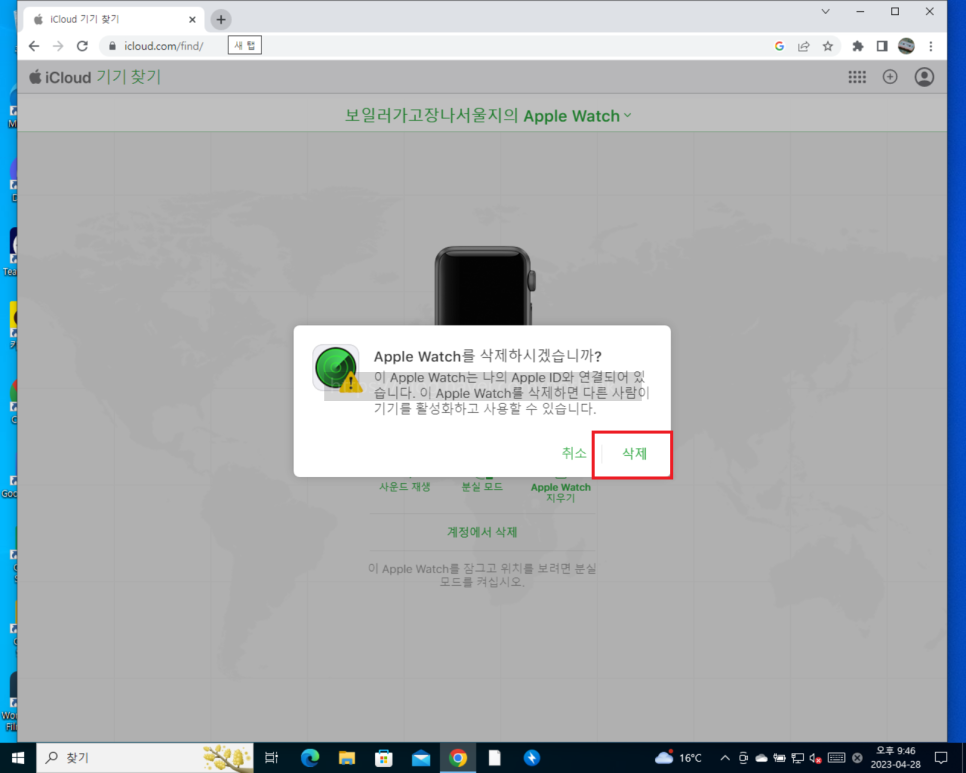
Task: Click the plus circle icon in iCloud header
Action: click(890, 77)
